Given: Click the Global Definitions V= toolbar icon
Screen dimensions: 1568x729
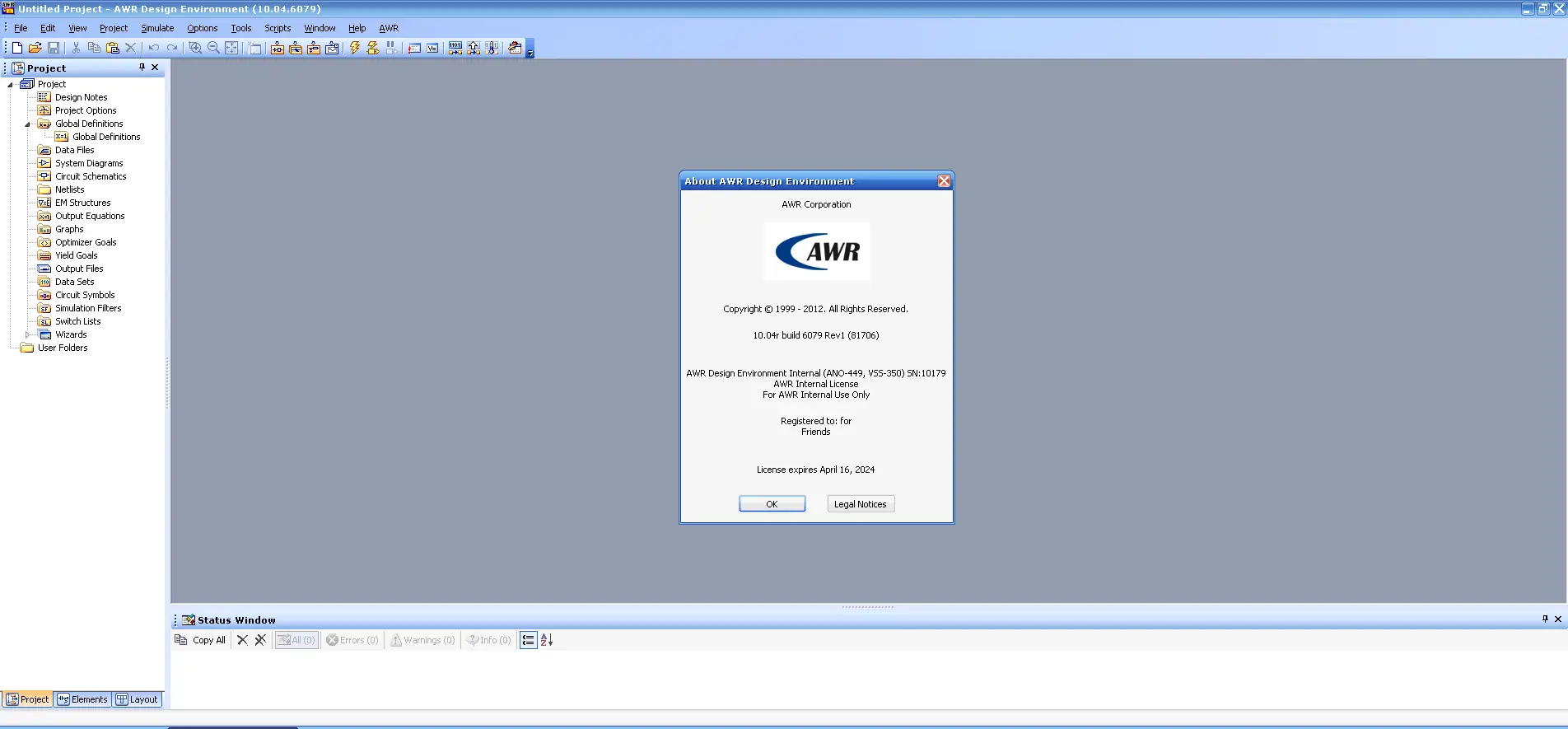Looking at the screenshot, I should point(432,48).
